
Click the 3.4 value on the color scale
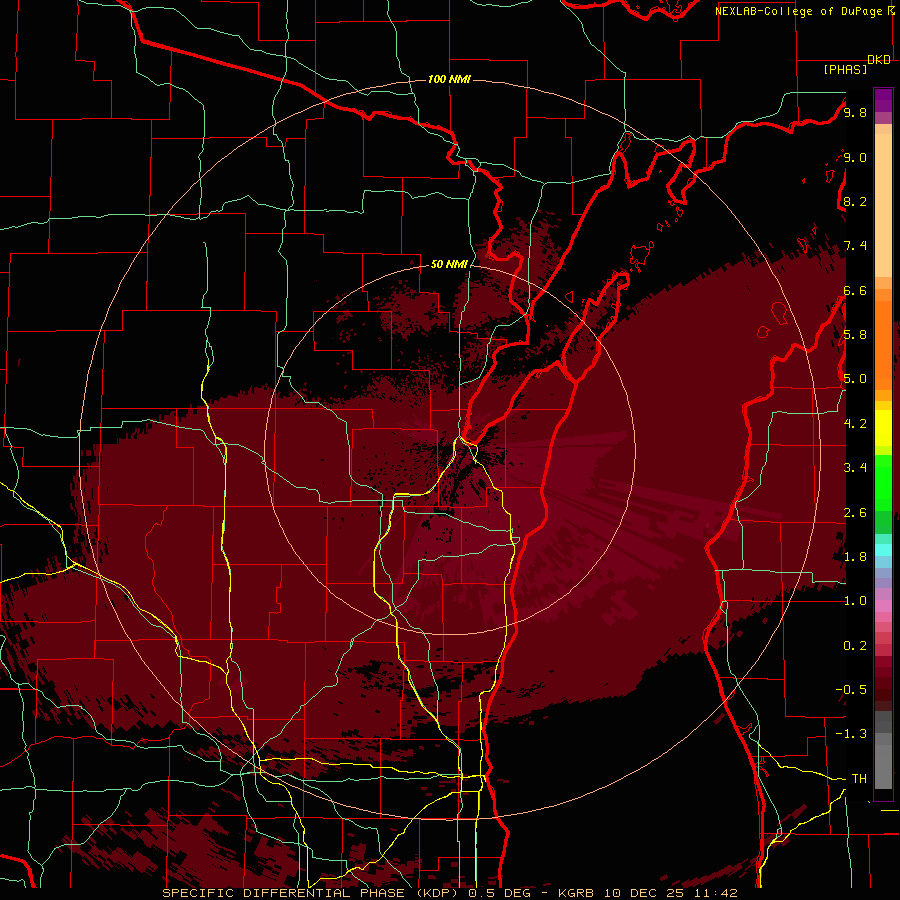pyautogui.click(x=855, y=468)
